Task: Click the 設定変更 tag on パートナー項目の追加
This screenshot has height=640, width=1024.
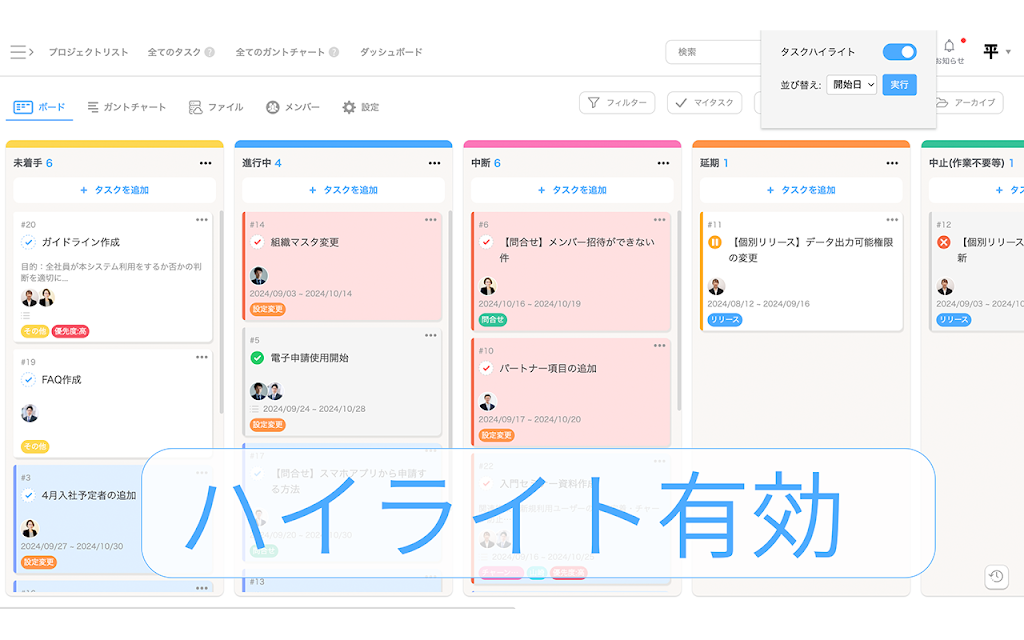Action: (496, 436)
